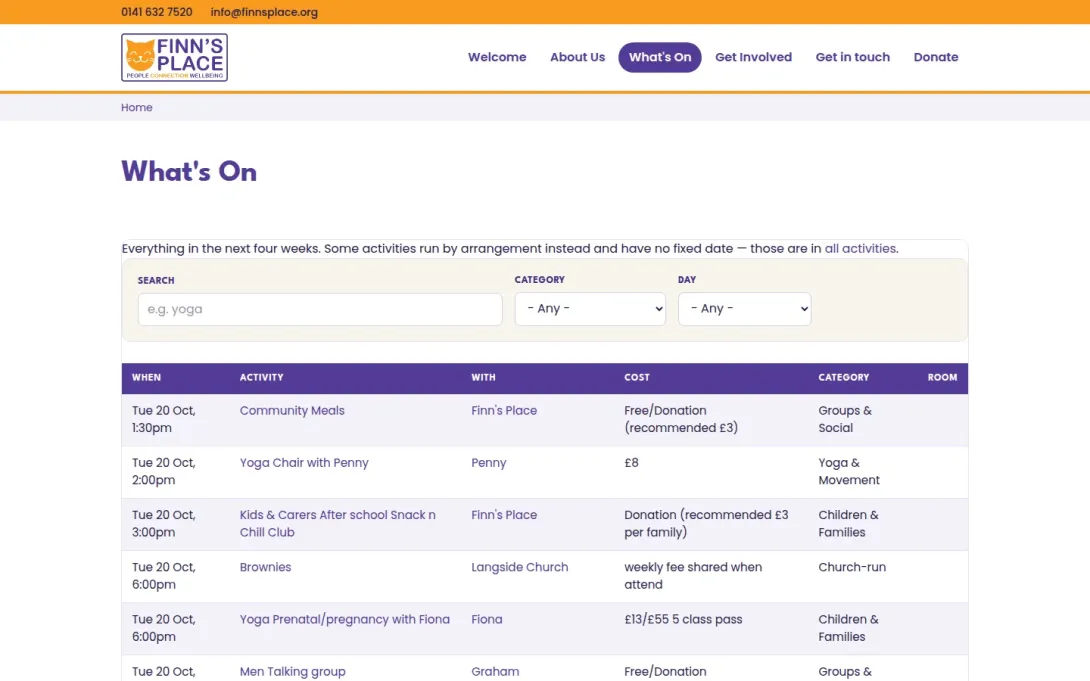Image resolution: width=1090 pixels, height=681 pixels.
Task: Focus the search field e.g. yoga
Action: point(320,309)
